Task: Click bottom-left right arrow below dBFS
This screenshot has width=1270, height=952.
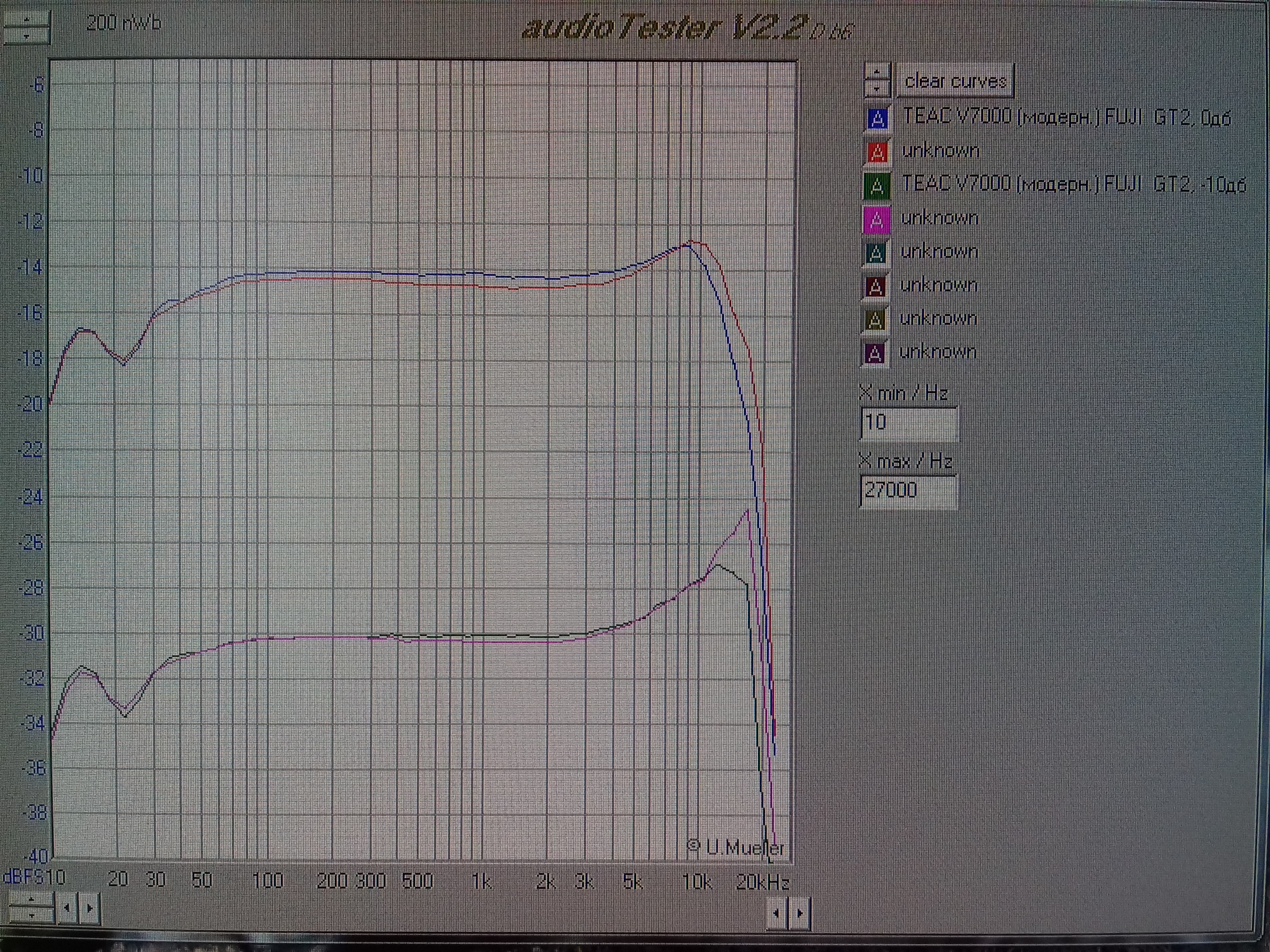Action: click(89, 909)
